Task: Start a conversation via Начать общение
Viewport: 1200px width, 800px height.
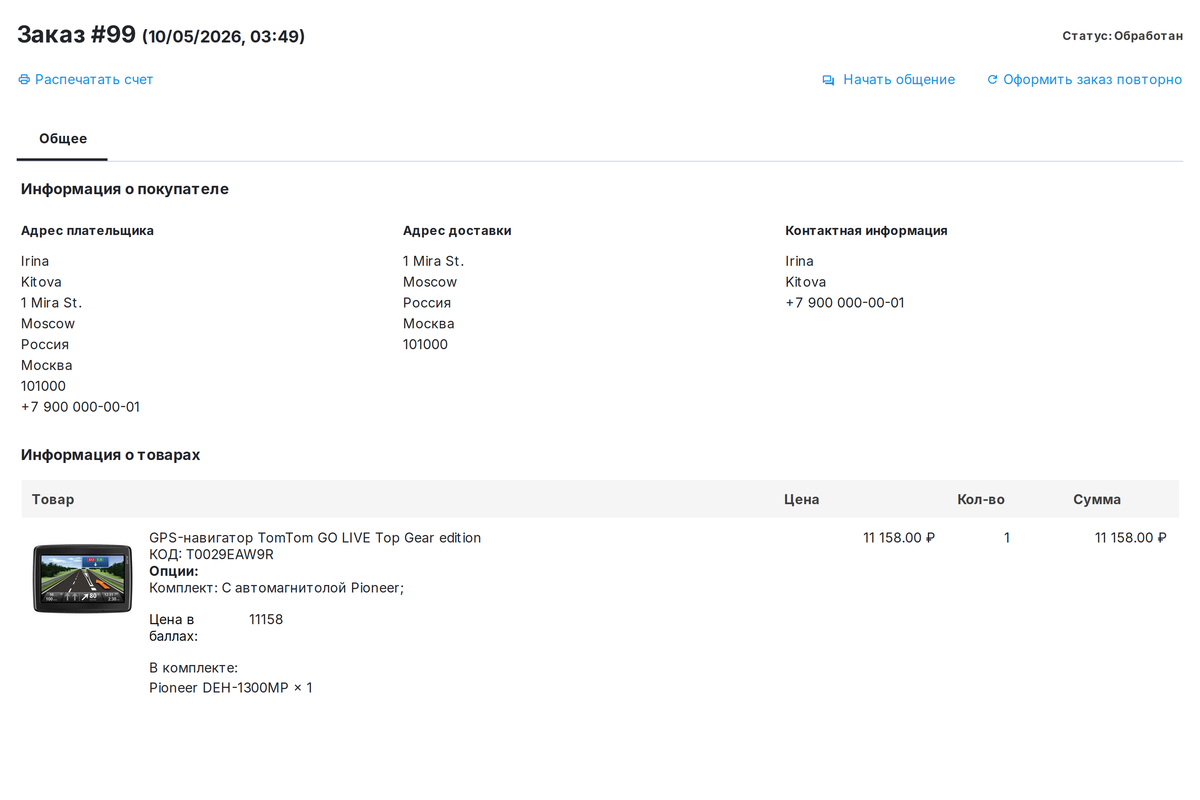Action: click(899, 80)
